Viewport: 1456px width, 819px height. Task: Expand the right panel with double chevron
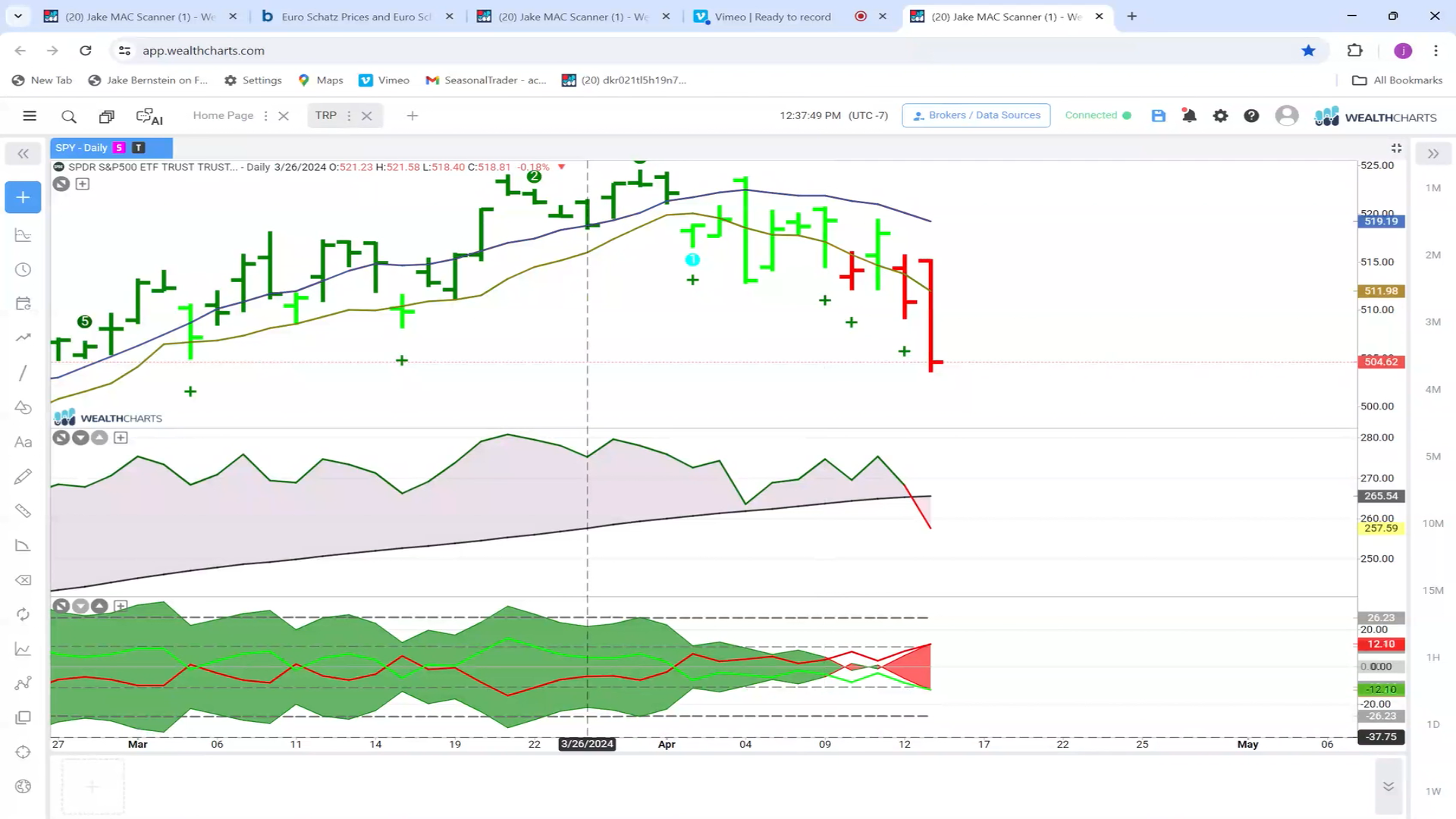click(1432, 154)
